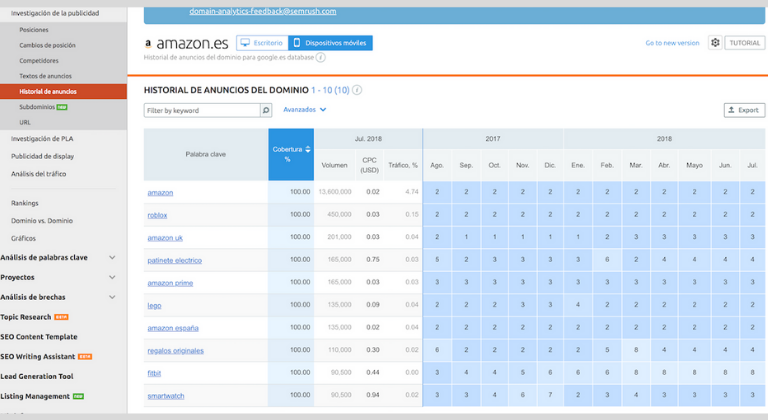Open SEO Content Template
768x420 pixels.
[39, 337]
